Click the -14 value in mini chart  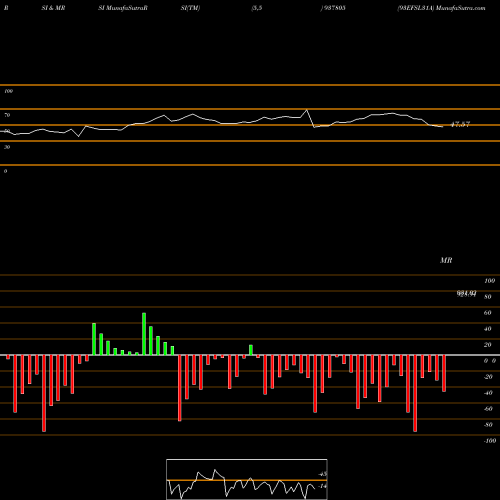click(322, 486)
